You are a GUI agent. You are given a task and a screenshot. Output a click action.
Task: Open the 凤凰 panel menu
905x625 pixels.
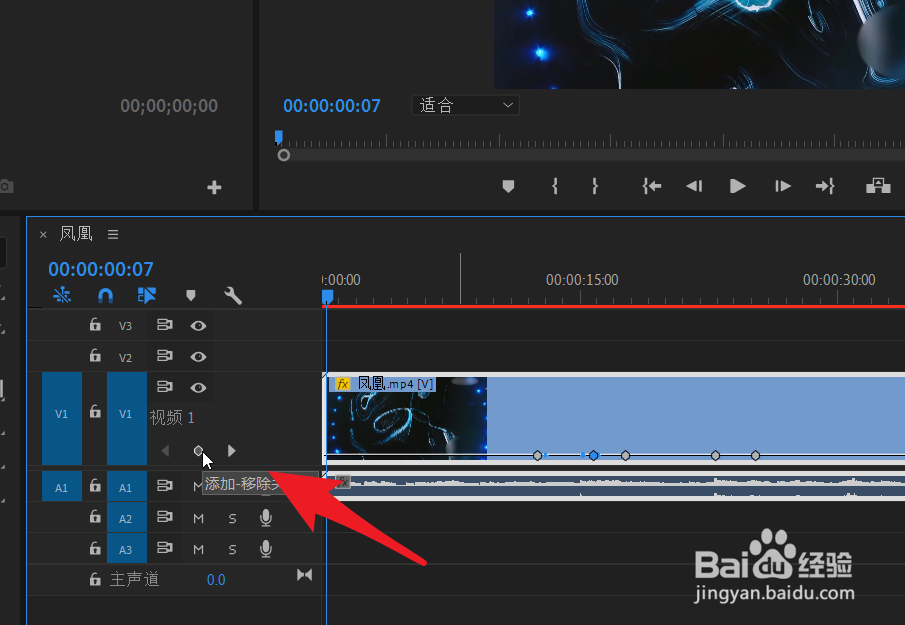(113, 234)
